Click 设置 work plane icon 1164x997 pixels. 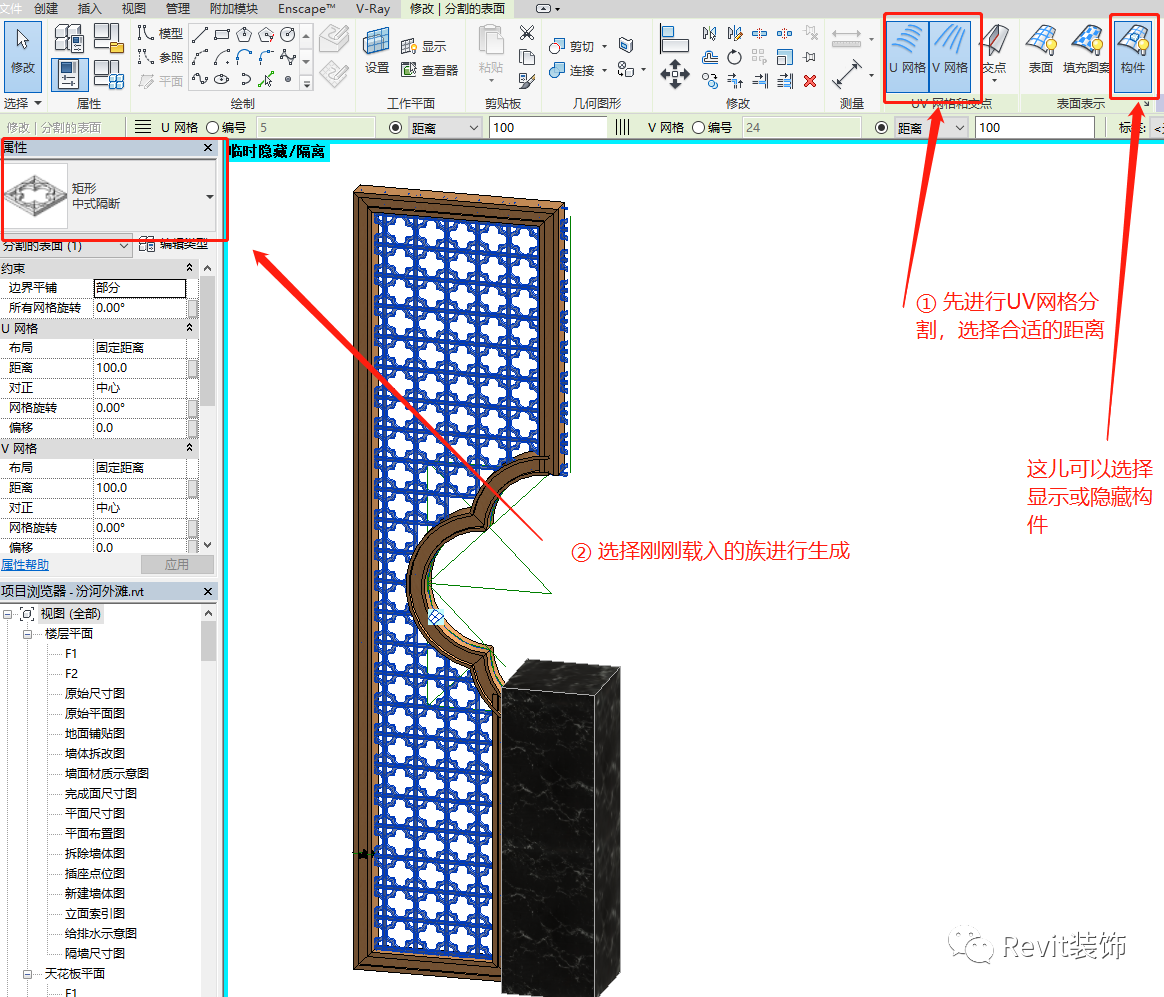(x=376, y=50)
